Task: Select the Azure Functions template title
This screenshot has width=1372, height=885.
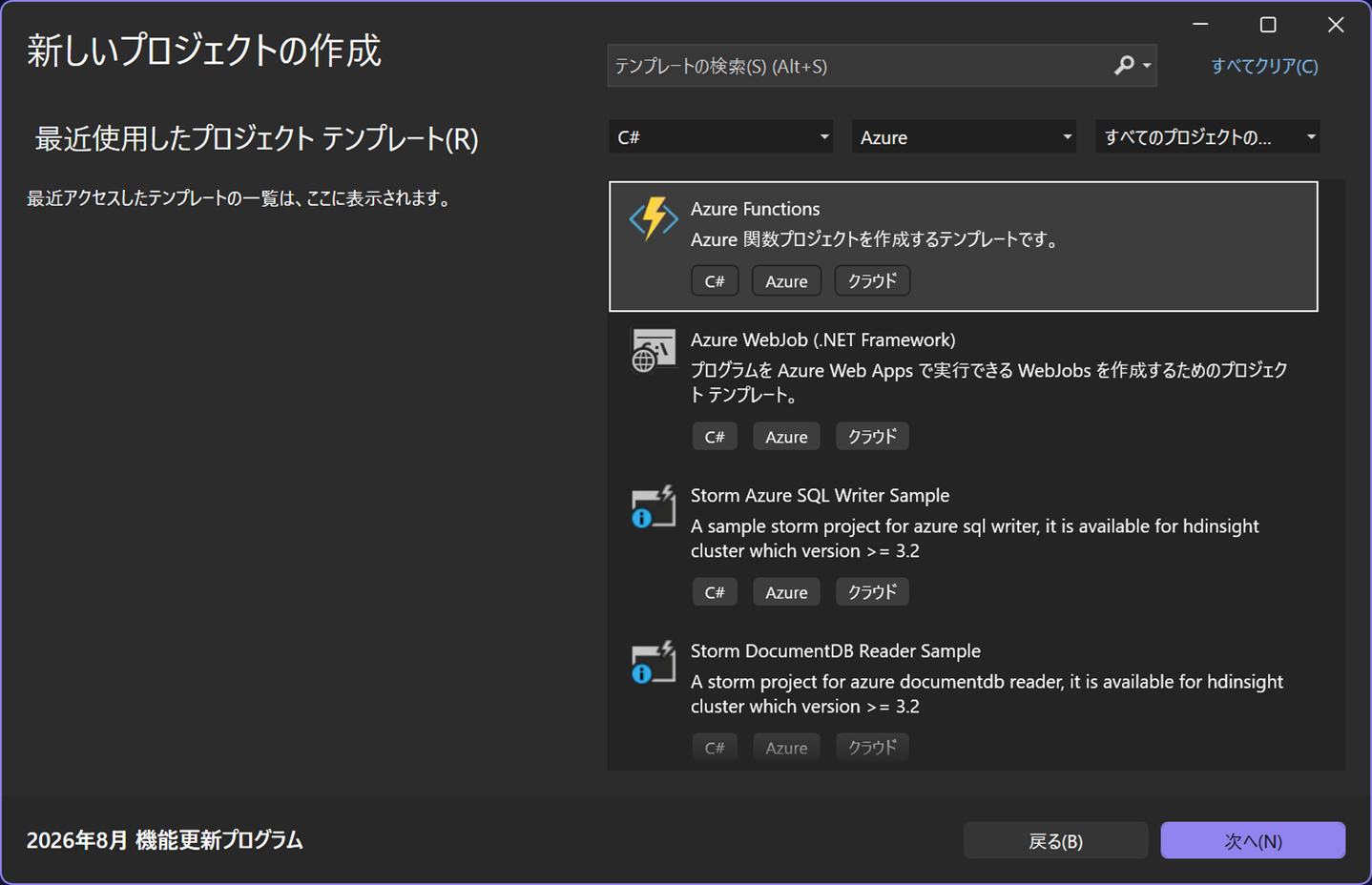Action: (x=755, y=209)
